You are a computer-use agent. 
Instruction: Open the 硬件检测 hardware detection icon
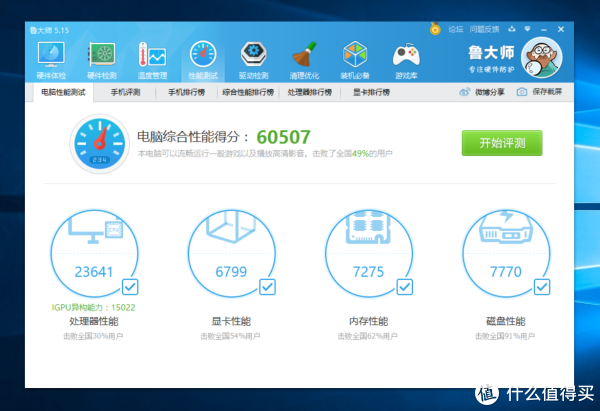pyautogui.click(x=101, y=60)
